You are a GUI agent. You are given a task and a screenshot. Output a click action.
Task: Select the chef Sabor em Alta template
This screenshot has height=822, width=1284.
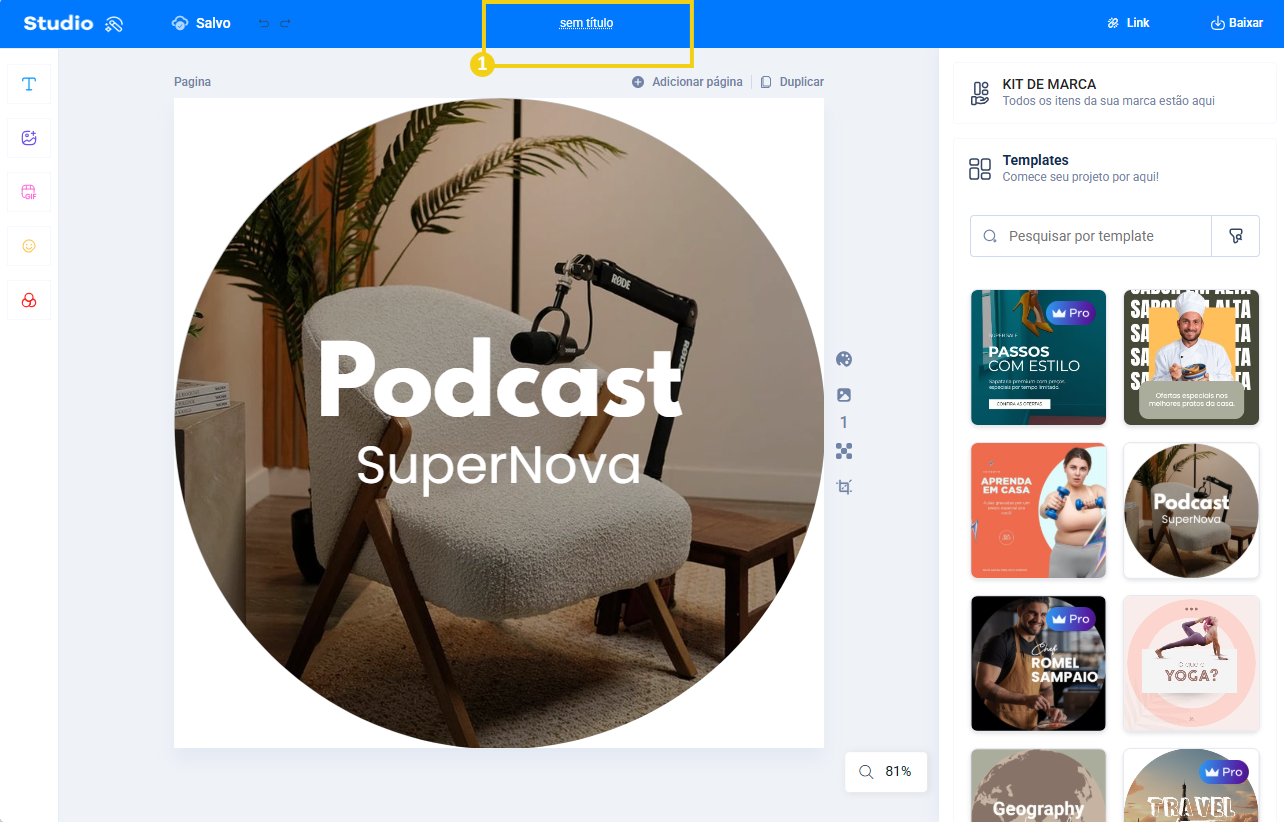(x=1191, y=358)
